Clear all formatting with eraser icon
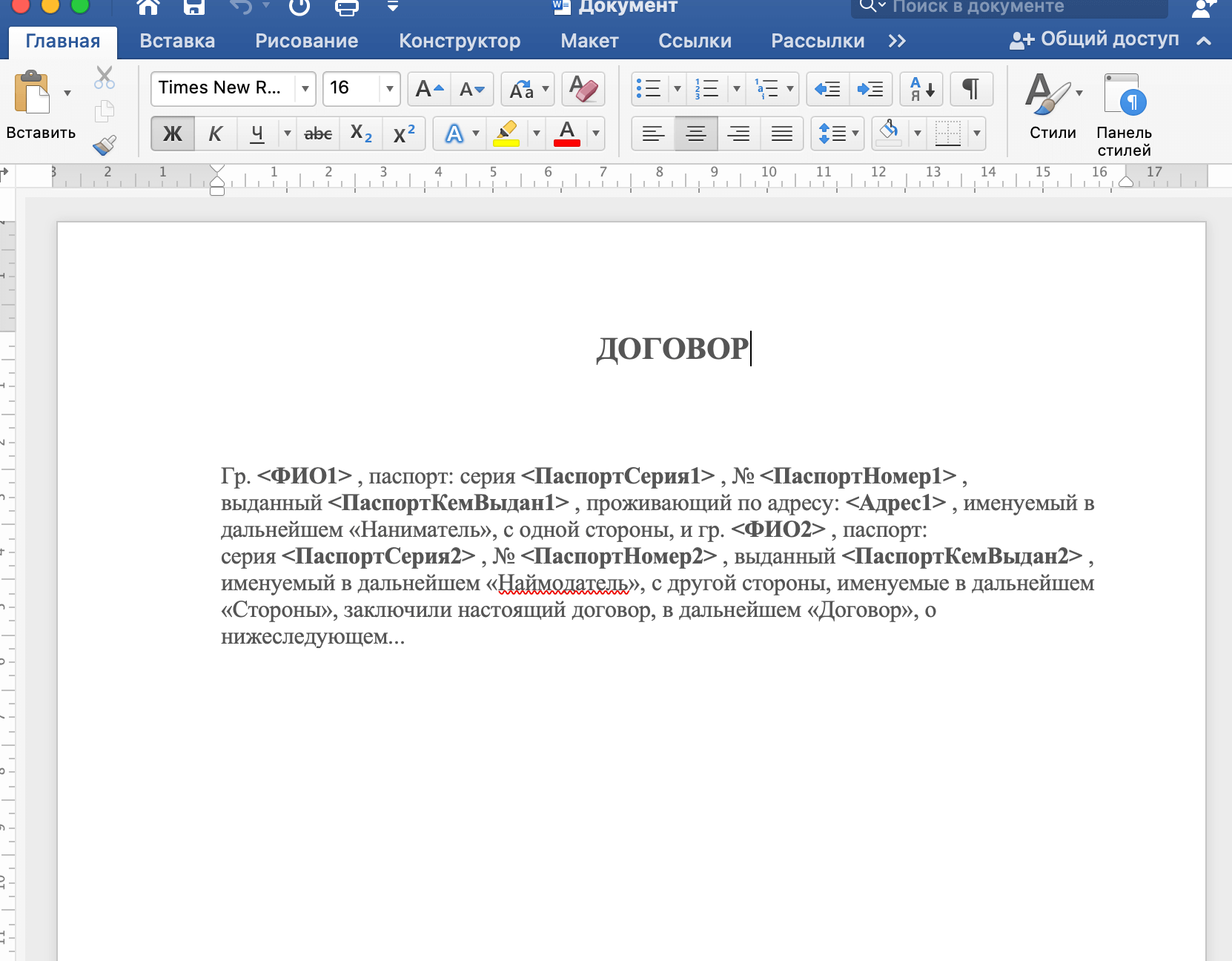 coord(583,89)
